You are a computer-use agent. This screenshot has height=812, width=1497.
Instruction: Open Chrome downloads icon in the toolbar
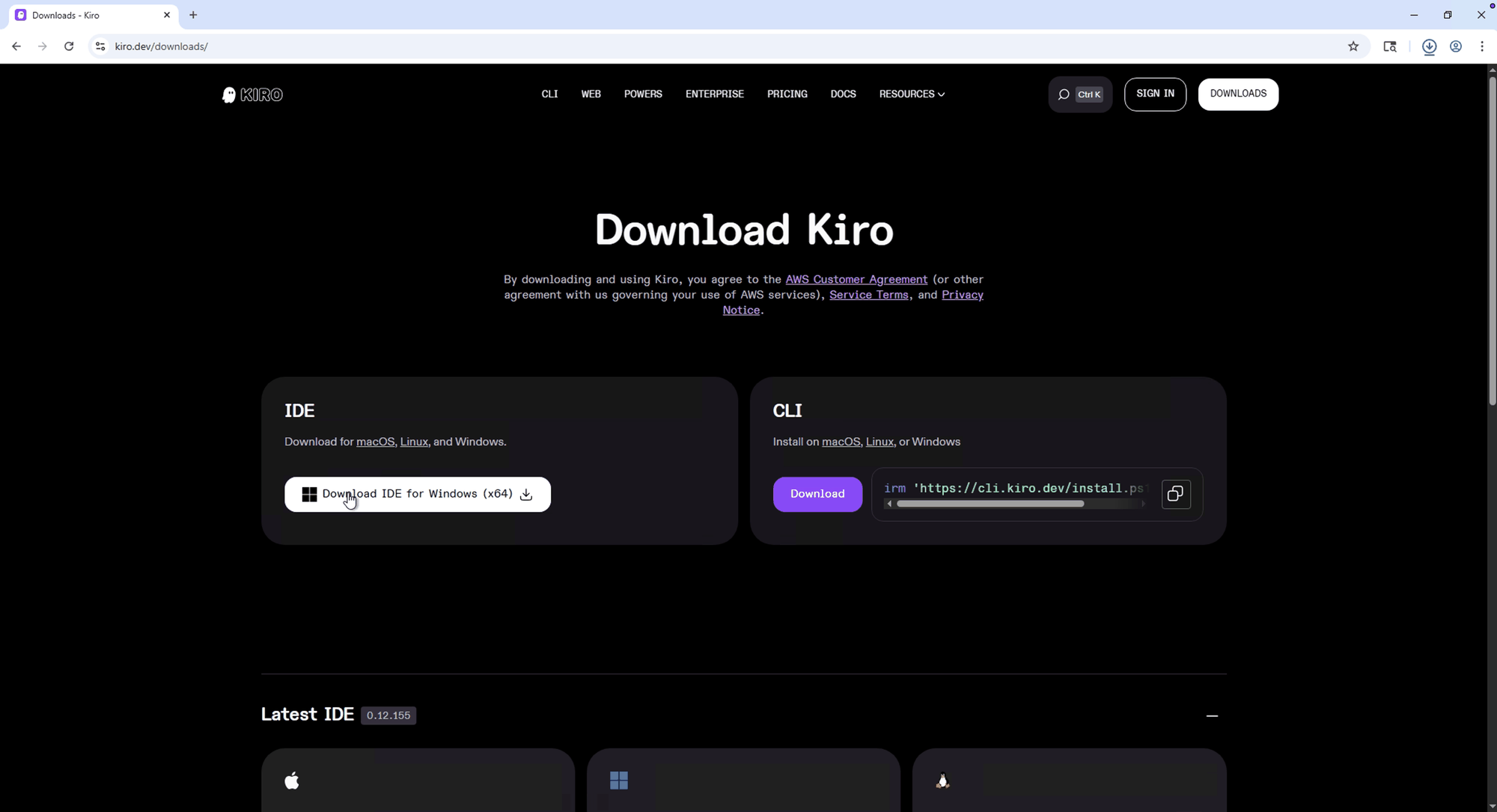pyautogui.click(x=1429, y=46)
